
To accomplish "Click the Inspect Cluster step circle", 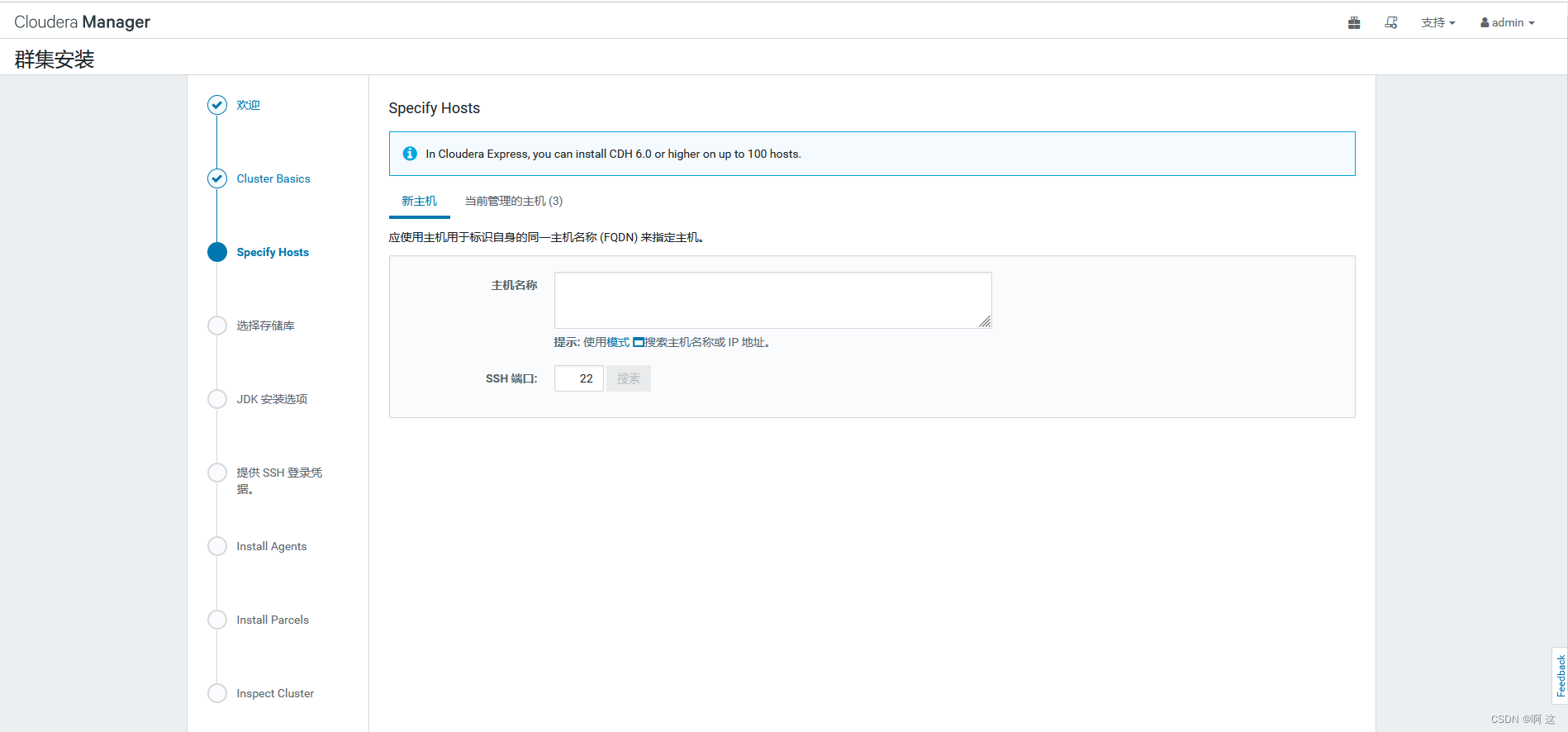I will pos(217,693).
